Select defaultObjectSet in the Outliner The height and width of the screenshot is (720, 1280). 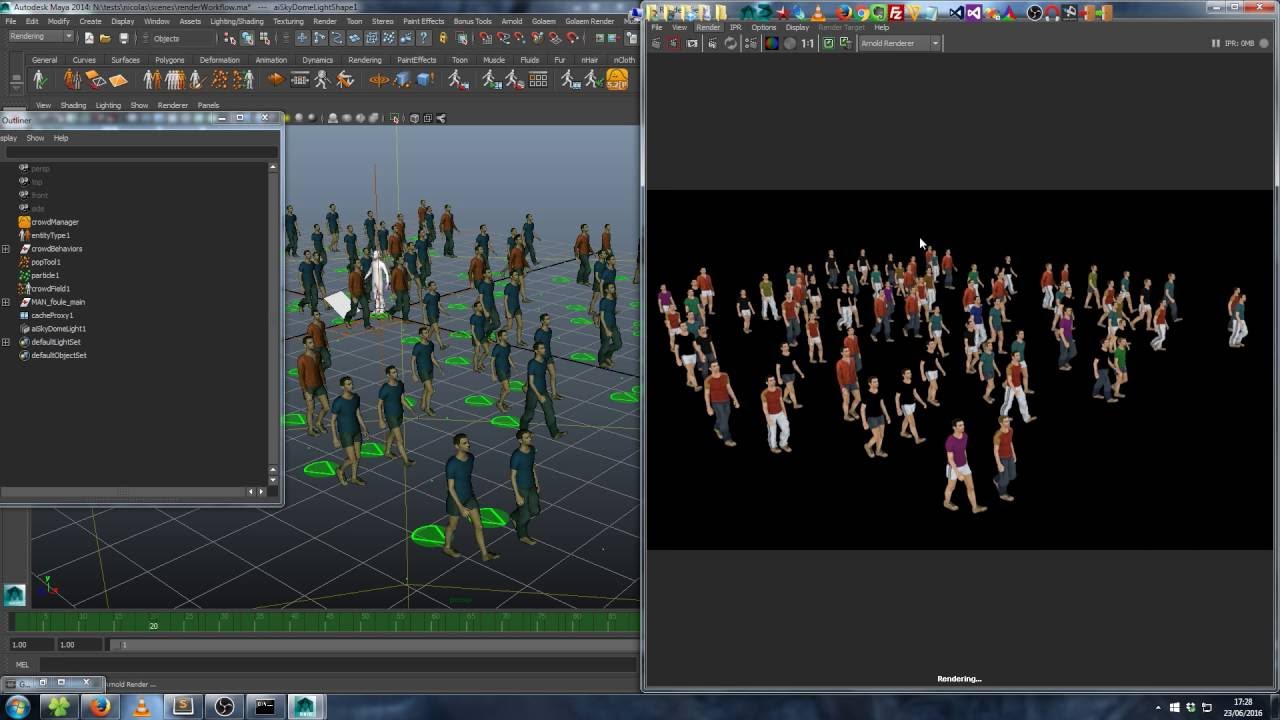(x=58, y=355)
